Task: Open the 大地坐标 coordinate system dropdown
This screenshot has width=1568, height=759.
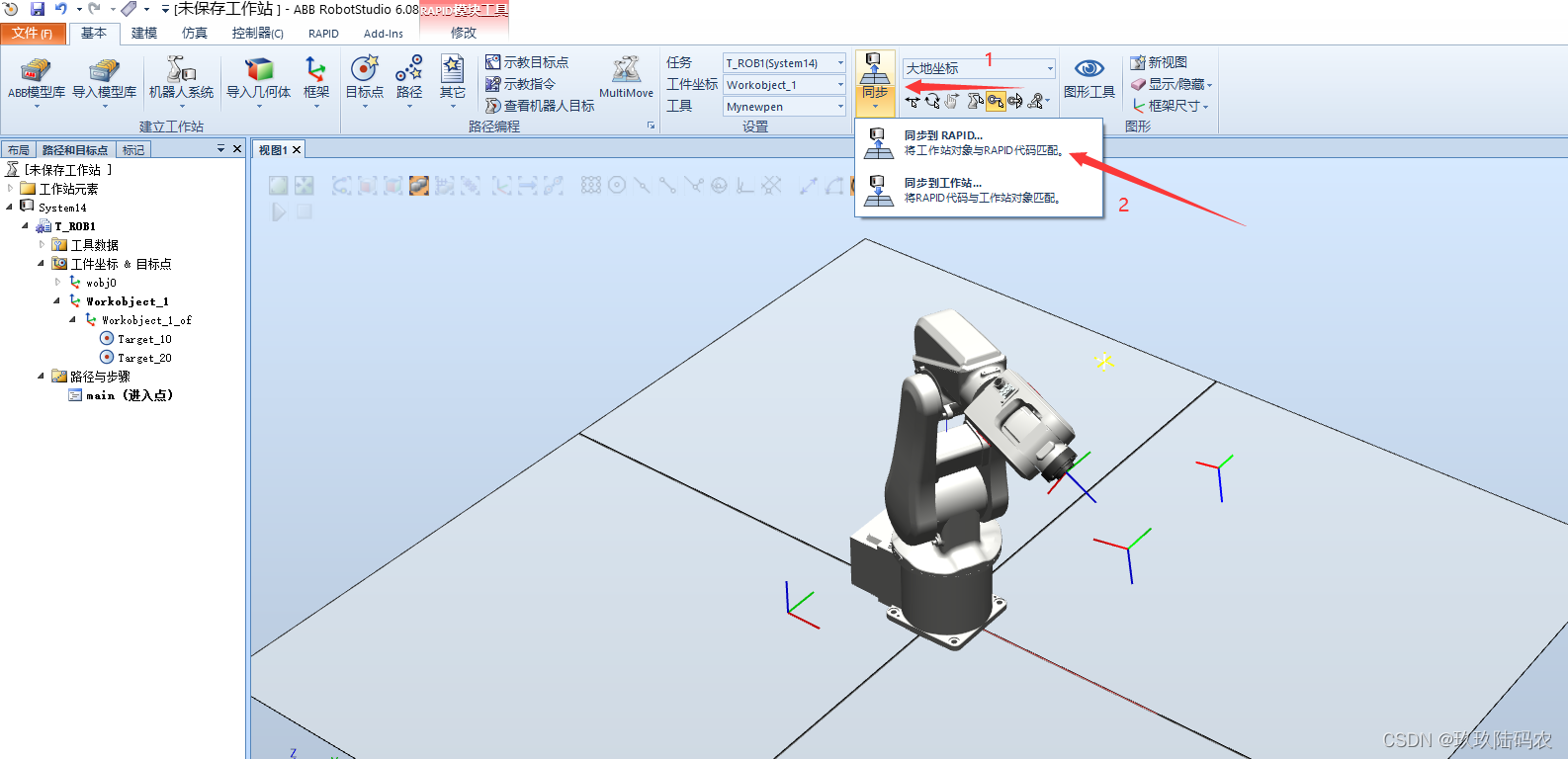Action: [979, 68]
